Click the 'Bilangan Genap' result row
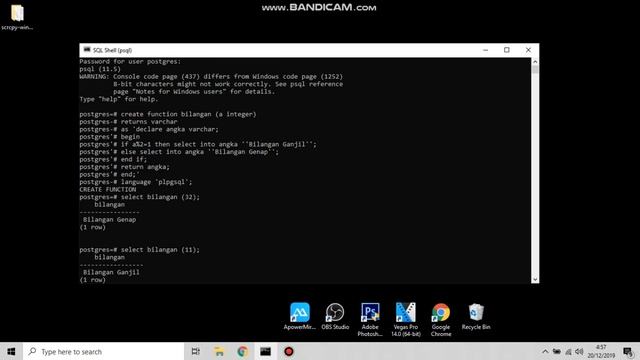 click(x=109, y=219)
